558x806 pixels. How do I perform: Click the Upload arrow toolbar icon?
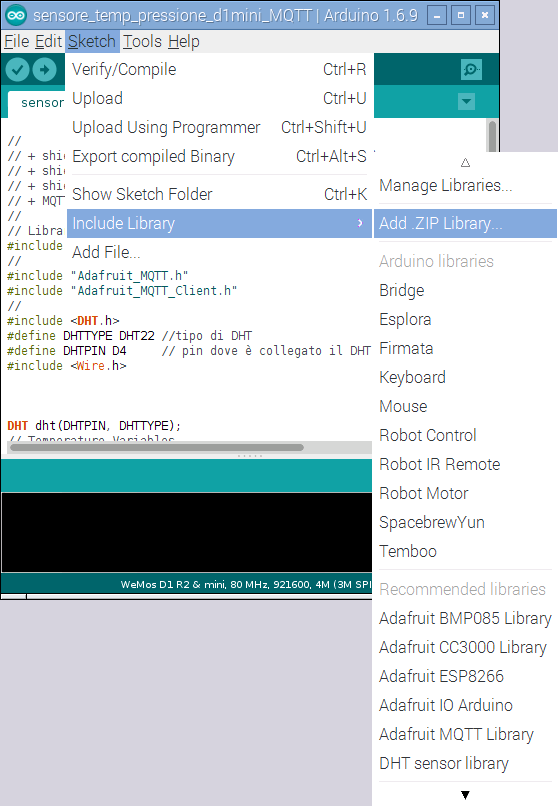pos(45,69)
